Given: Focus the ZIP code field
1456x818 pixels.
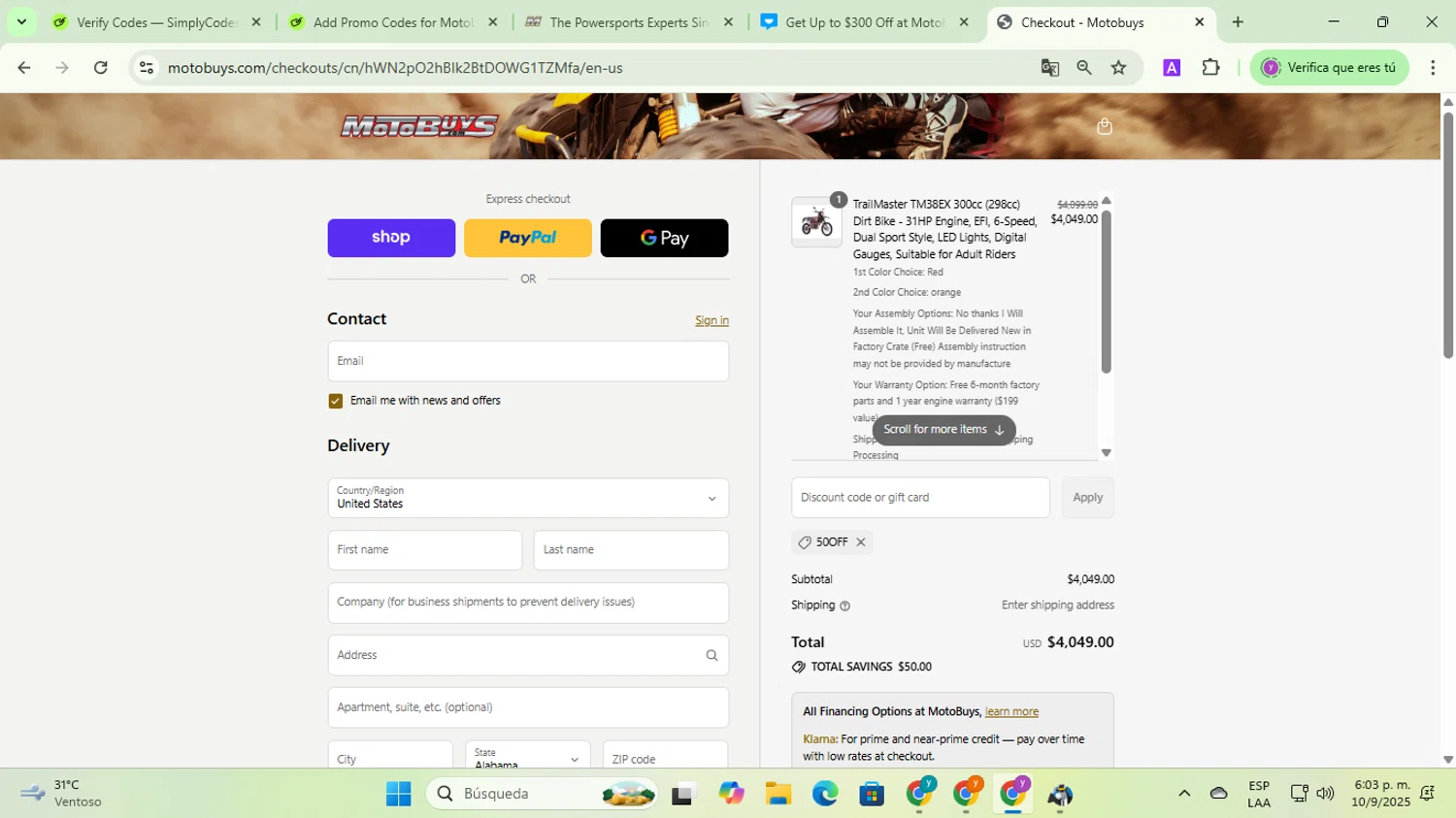Looking at the screenshot, I should [x=665, y=756].
